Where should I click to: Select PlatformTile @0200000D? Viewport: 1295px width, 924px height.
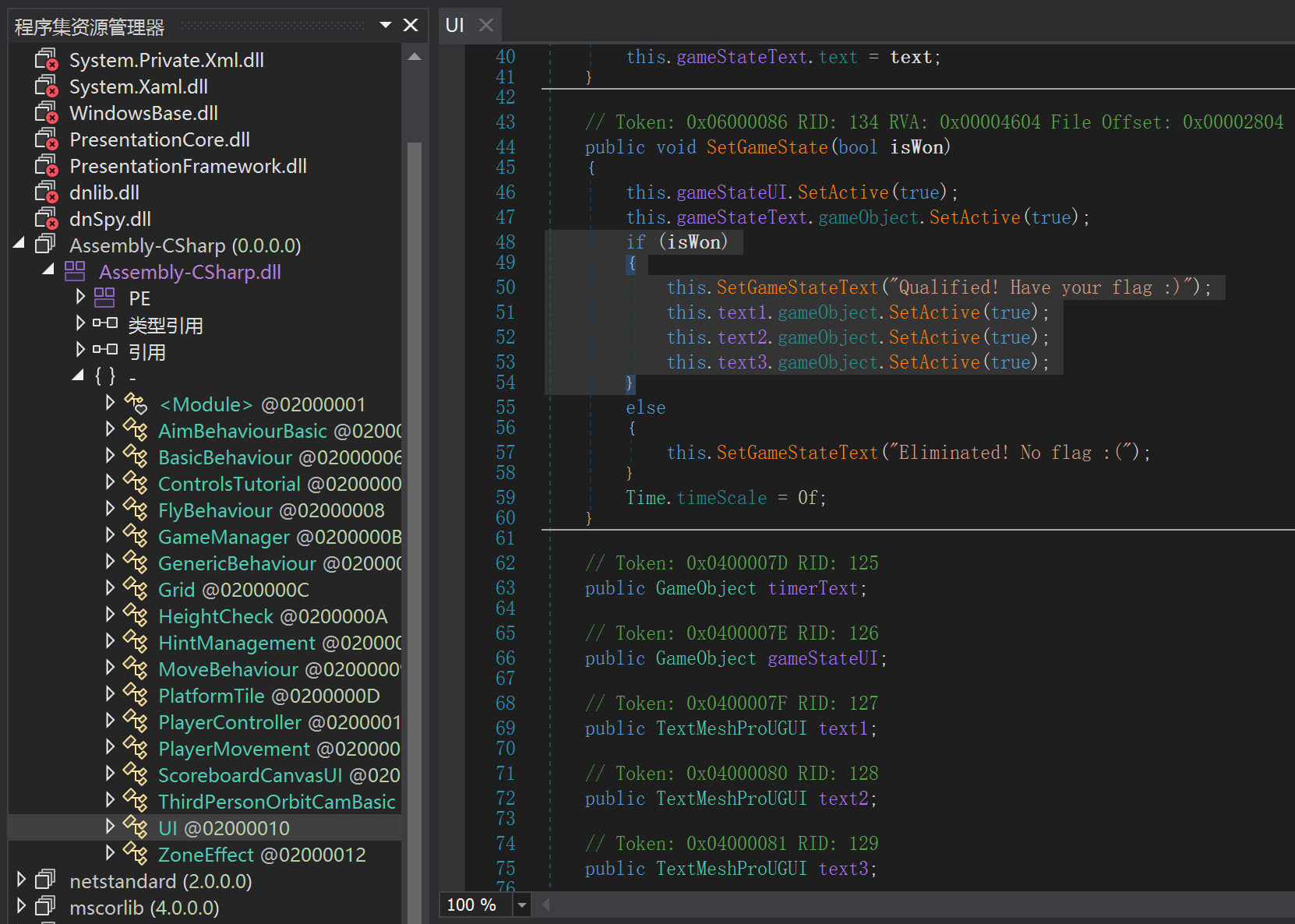269,696
